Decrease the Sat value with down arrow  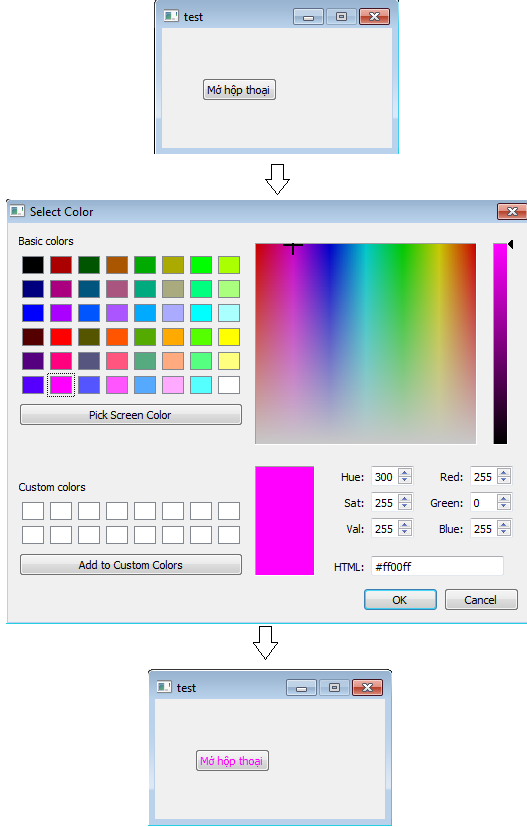click(405, 506)
